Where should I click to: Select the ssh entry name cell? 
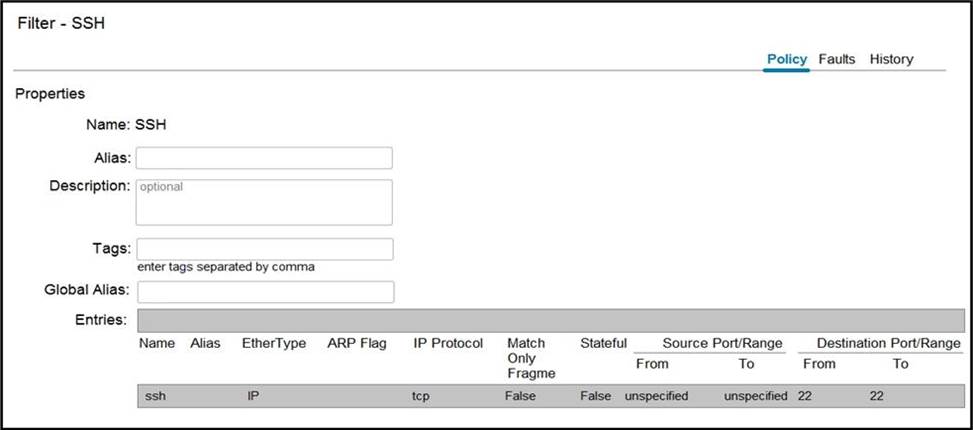155,396
